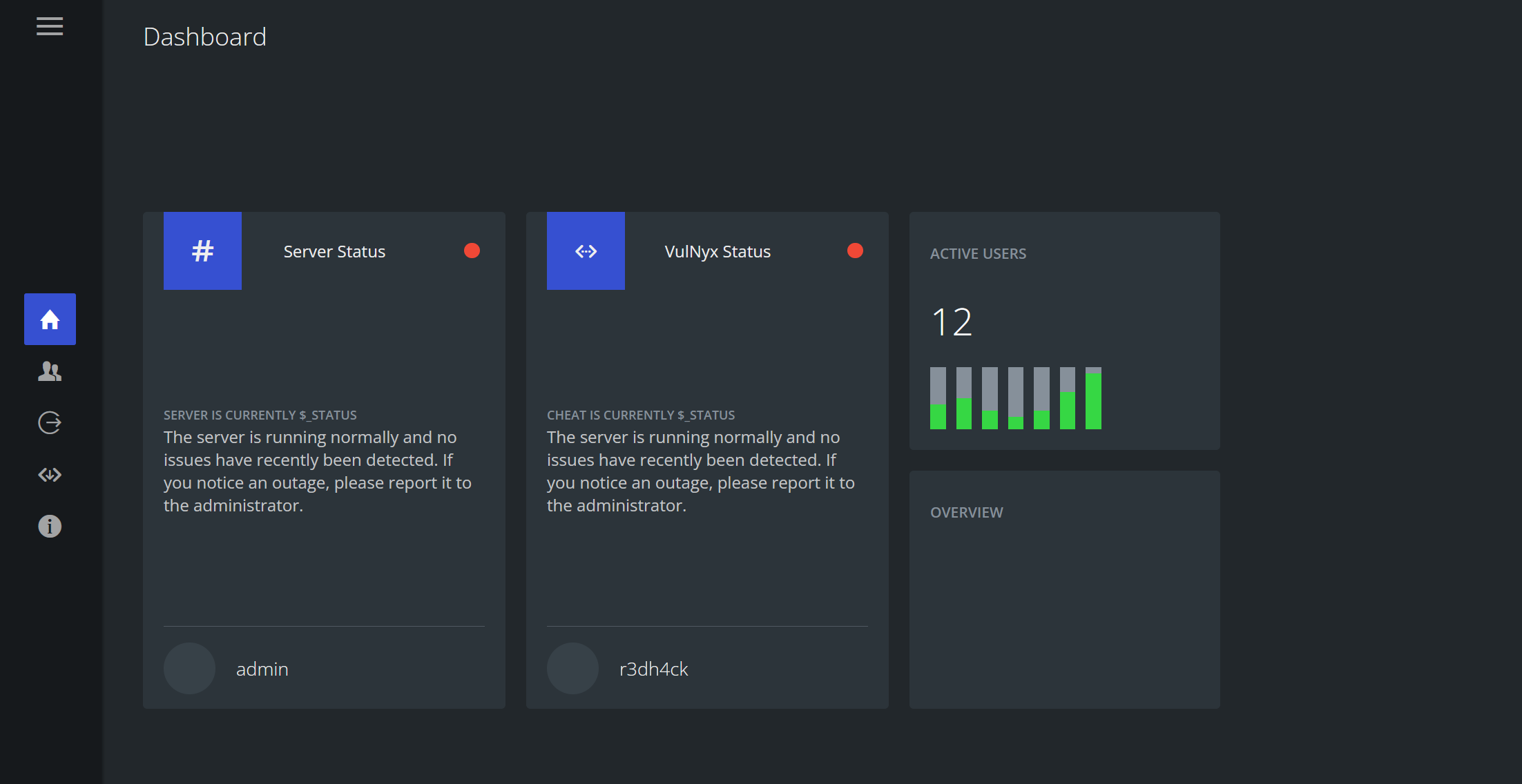Click the r3dh4ck username
The height and width of the screenshot is (784, 1522).
coord(653,669)
